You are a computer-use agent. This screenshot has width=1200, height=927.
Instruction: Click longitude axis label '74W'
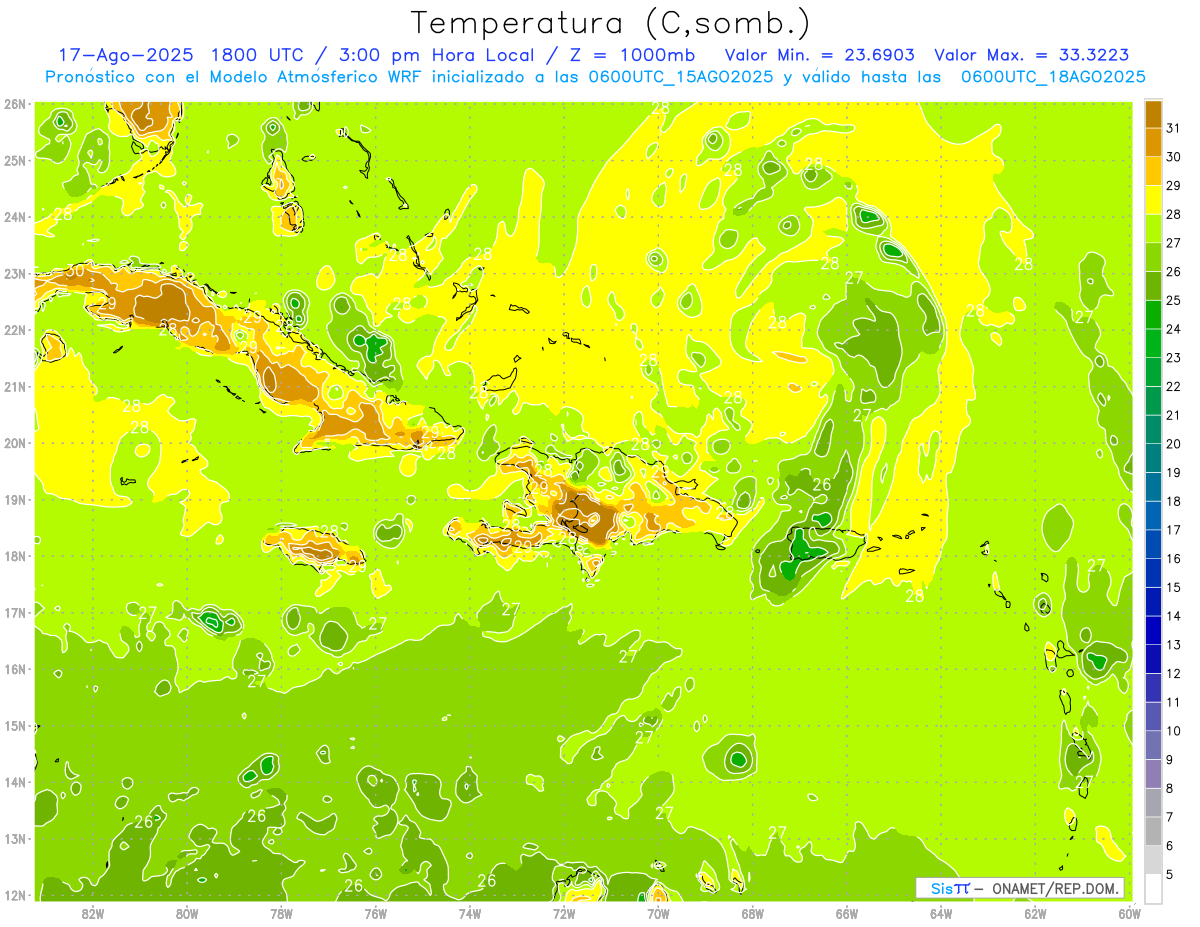(470, 912)
